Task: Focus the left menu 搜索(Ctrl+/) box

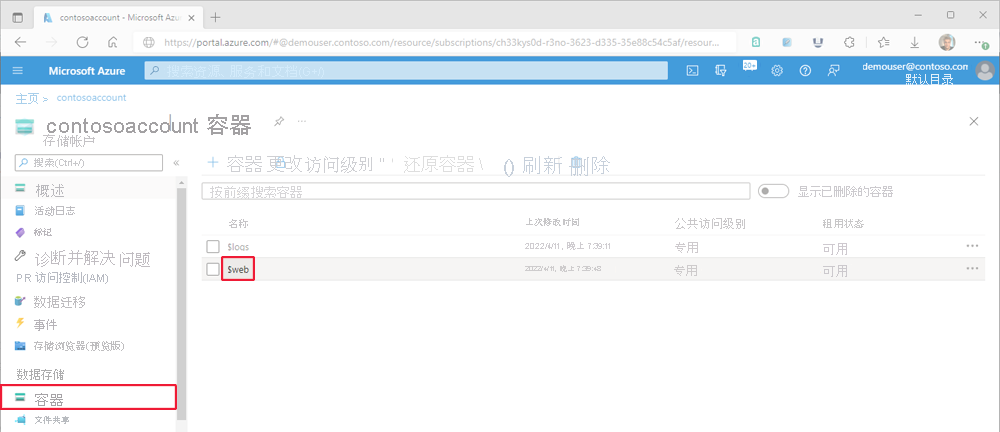Action: (89, 163)
